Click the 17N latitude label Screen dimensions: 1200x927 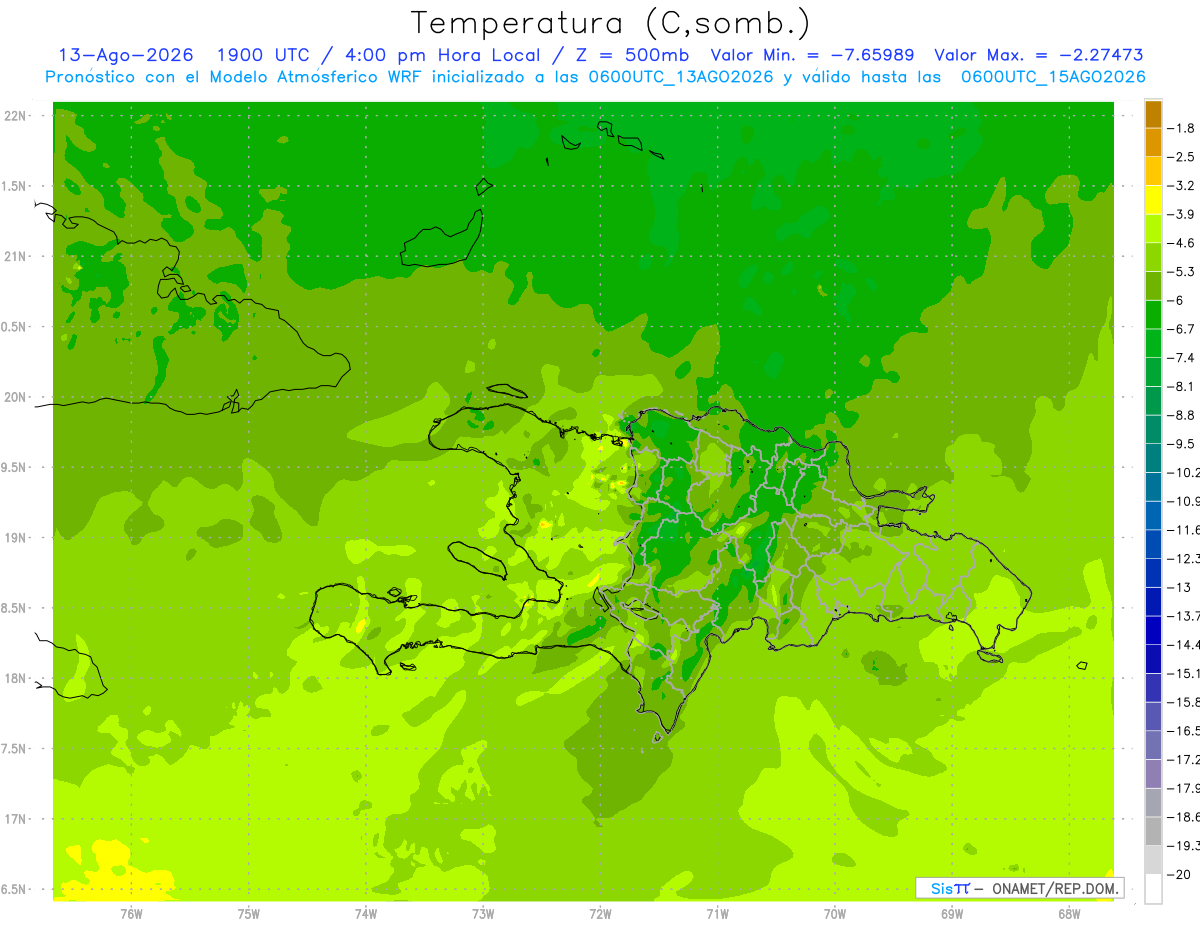pos(16,819)
